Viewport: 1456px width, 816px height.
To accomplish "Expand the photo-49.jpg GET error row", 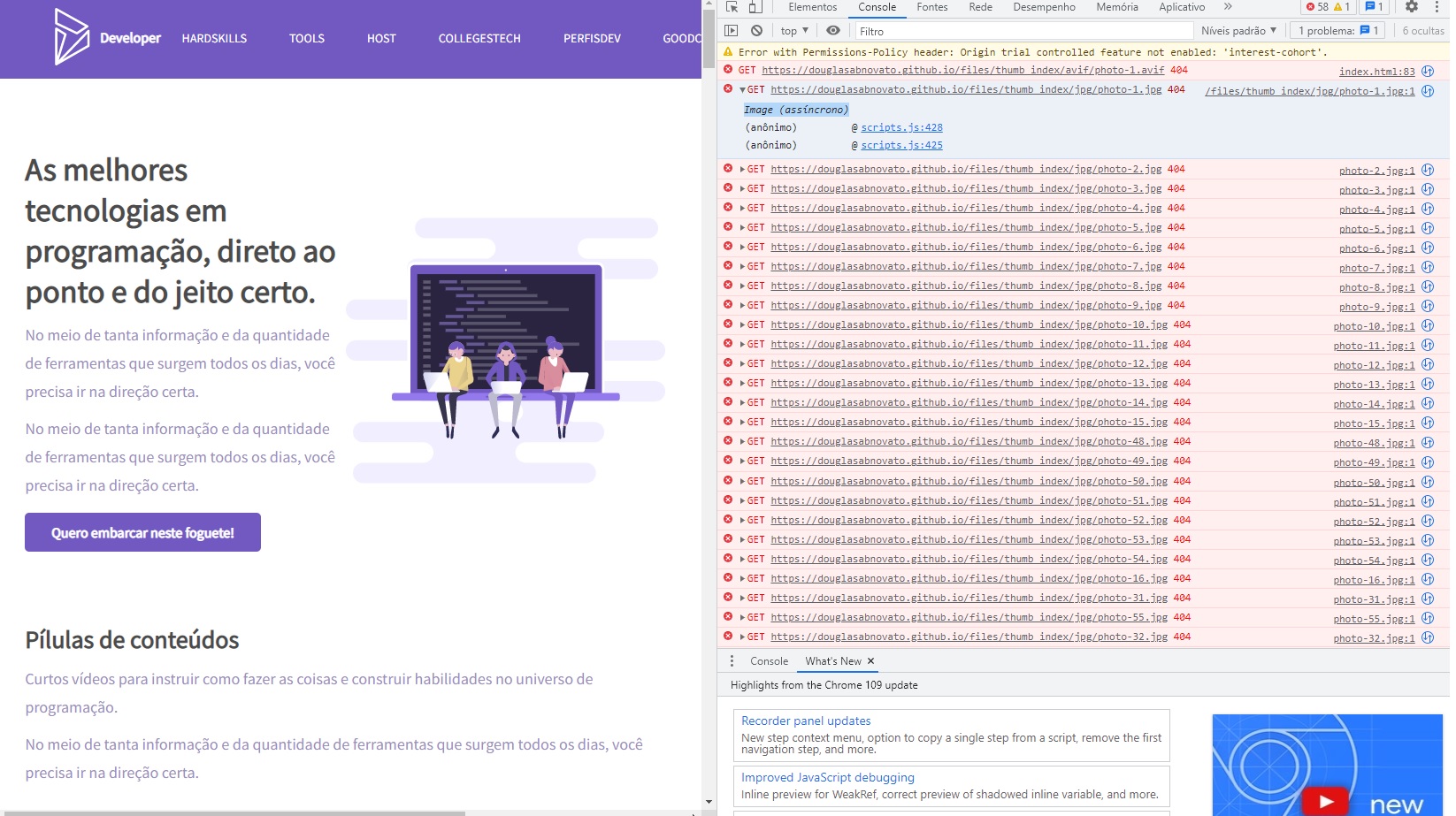I will click(742, 461).
